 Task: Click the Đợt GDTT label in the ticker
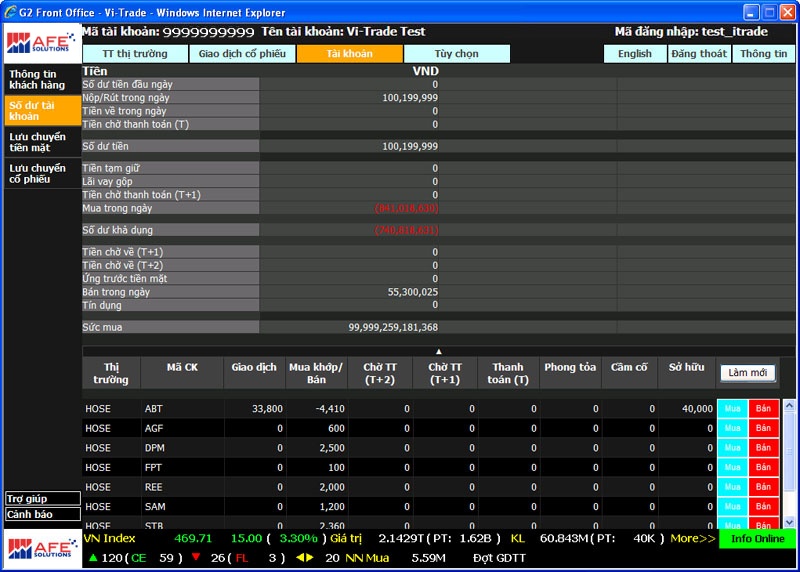click(x=499, y=558)
